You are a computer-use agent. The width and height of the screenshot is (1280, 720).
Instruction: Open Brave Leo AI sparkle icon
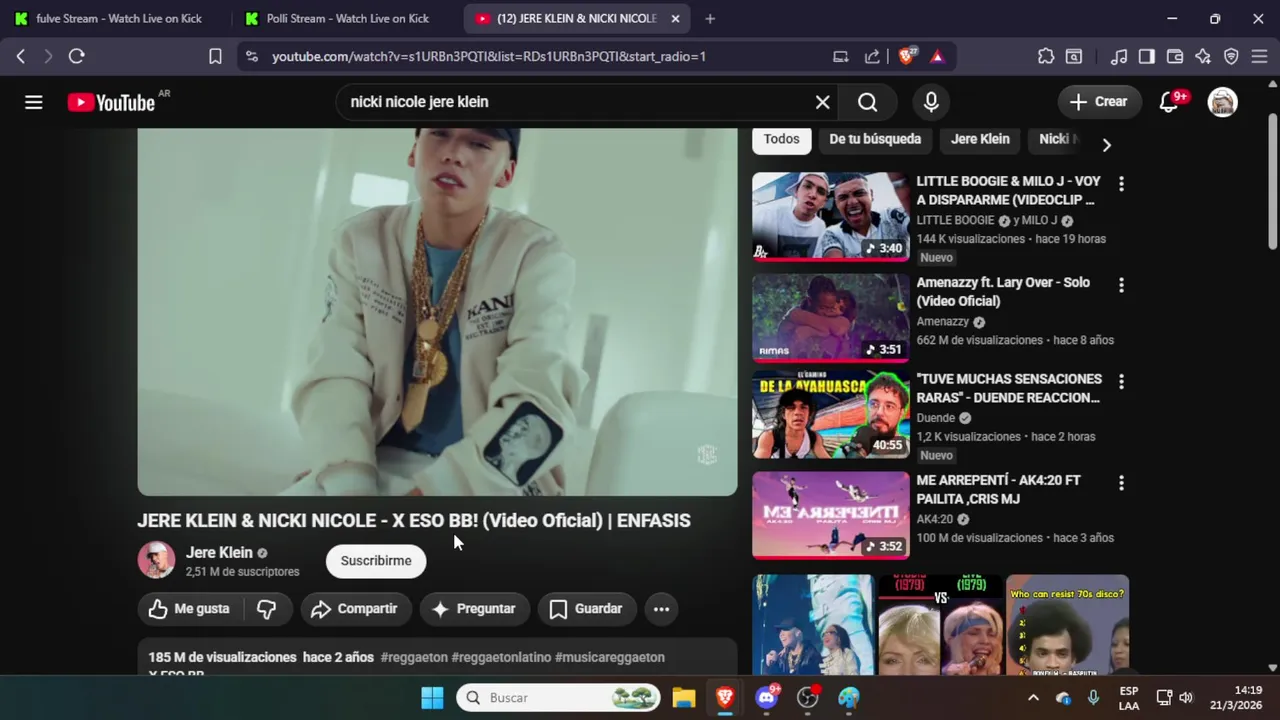pyautogui.click(x=1203, y=56)
